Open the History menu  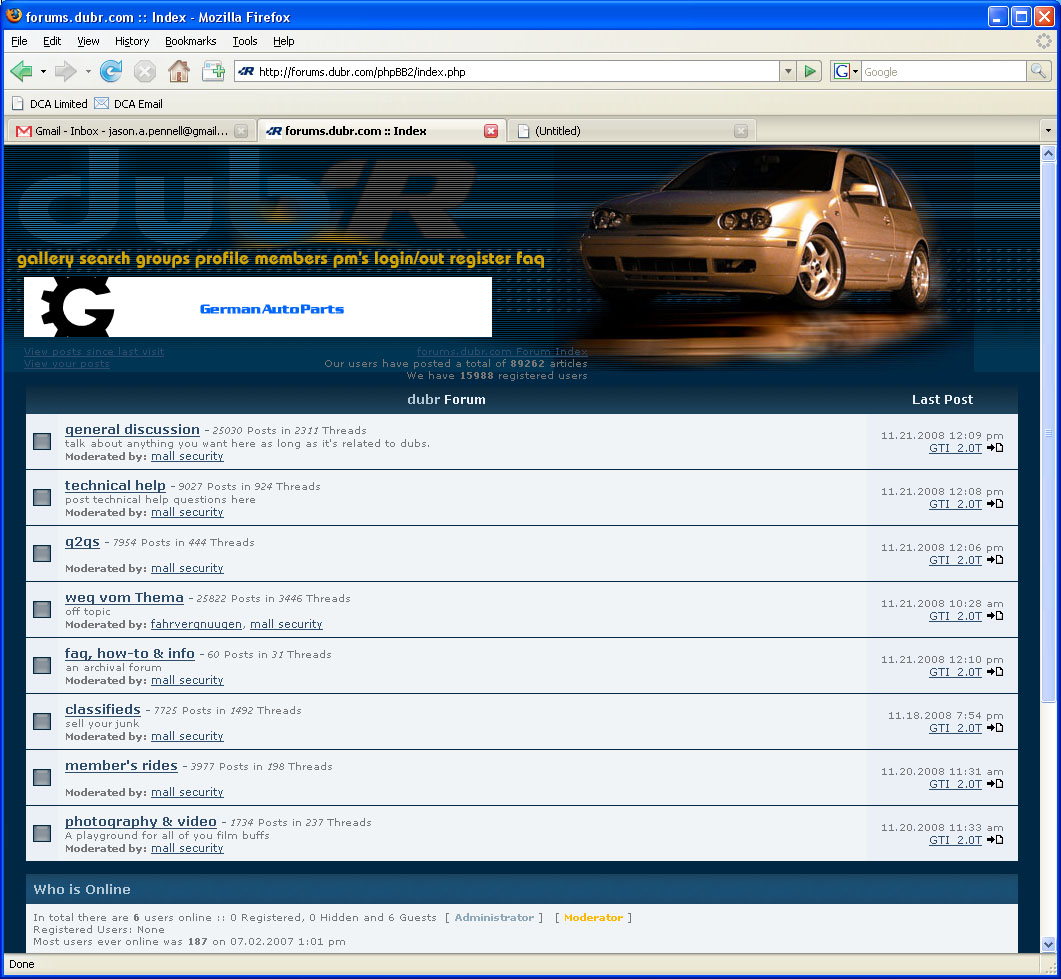[132, 41]
